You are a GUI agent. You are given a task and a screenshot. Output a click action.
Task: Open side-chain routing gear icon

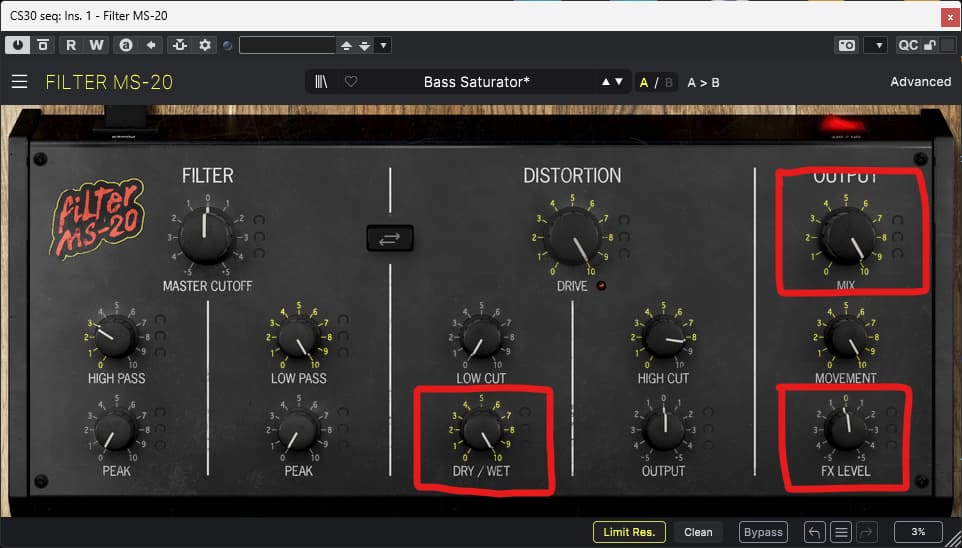[x=204, y=45]
